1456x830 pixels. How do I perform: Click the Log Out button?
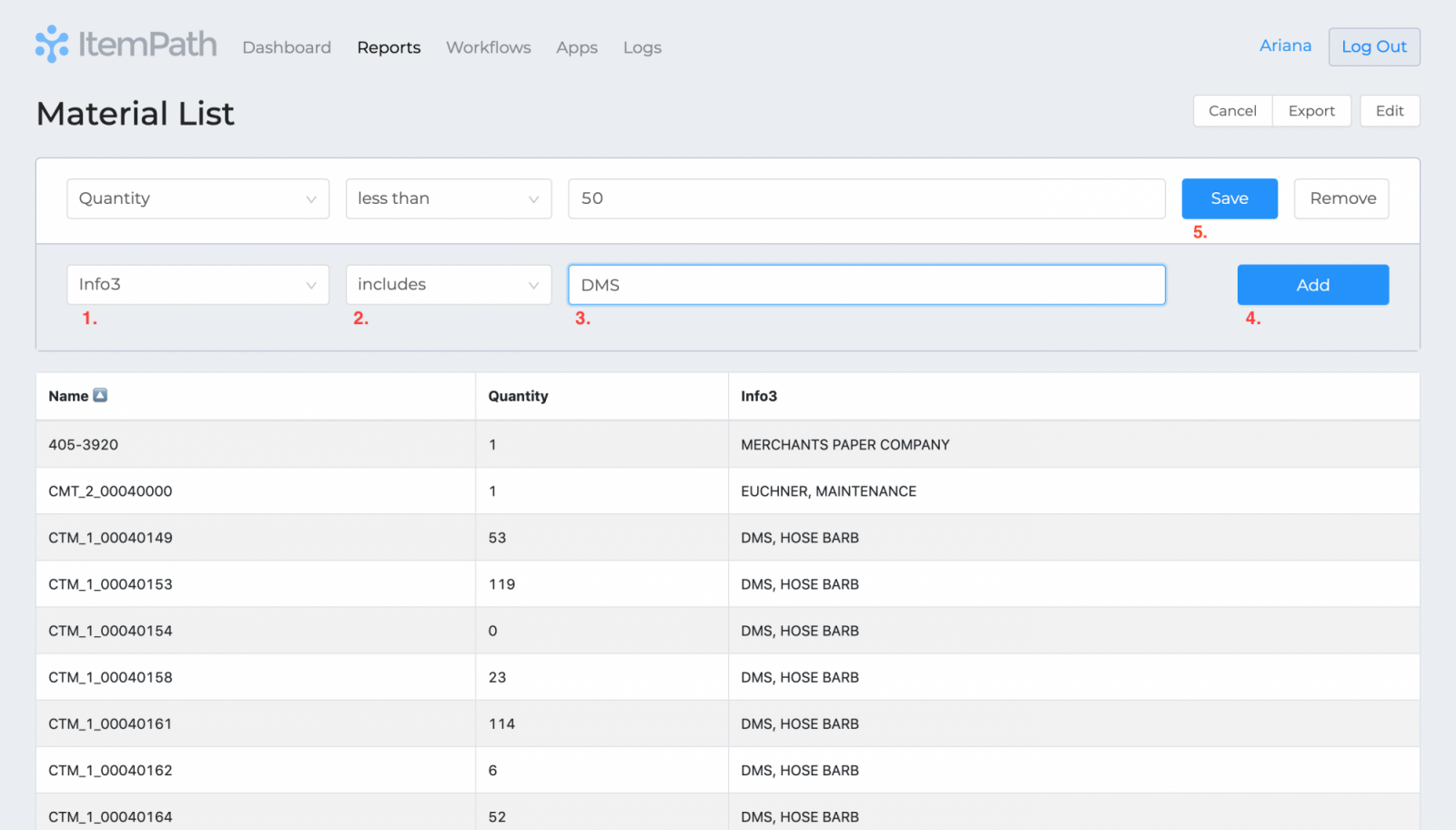click(1374, 46)
